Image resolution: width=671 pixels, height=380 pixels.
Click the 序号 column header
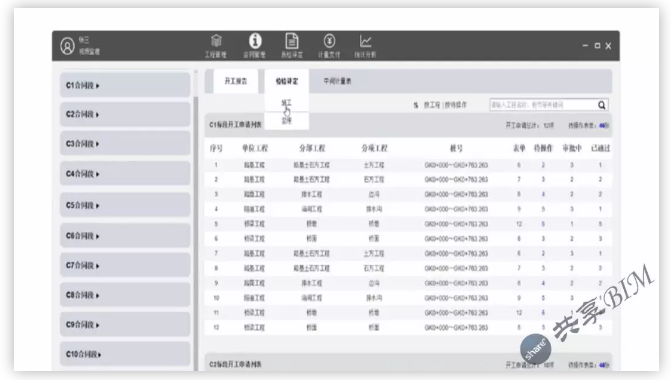(x=216, y=148)
